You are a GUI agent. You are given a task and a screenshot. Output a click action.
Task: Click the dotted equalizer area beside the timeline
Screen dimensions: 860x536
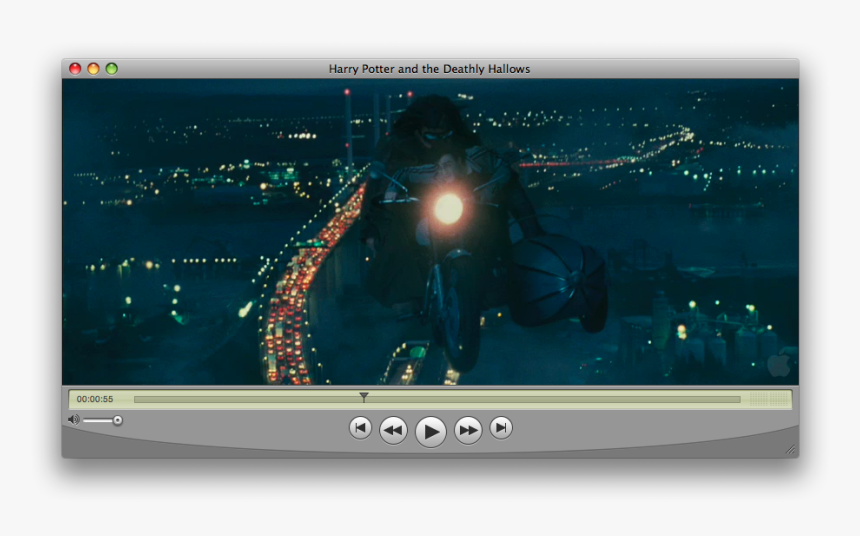click(x=768, y=399)
